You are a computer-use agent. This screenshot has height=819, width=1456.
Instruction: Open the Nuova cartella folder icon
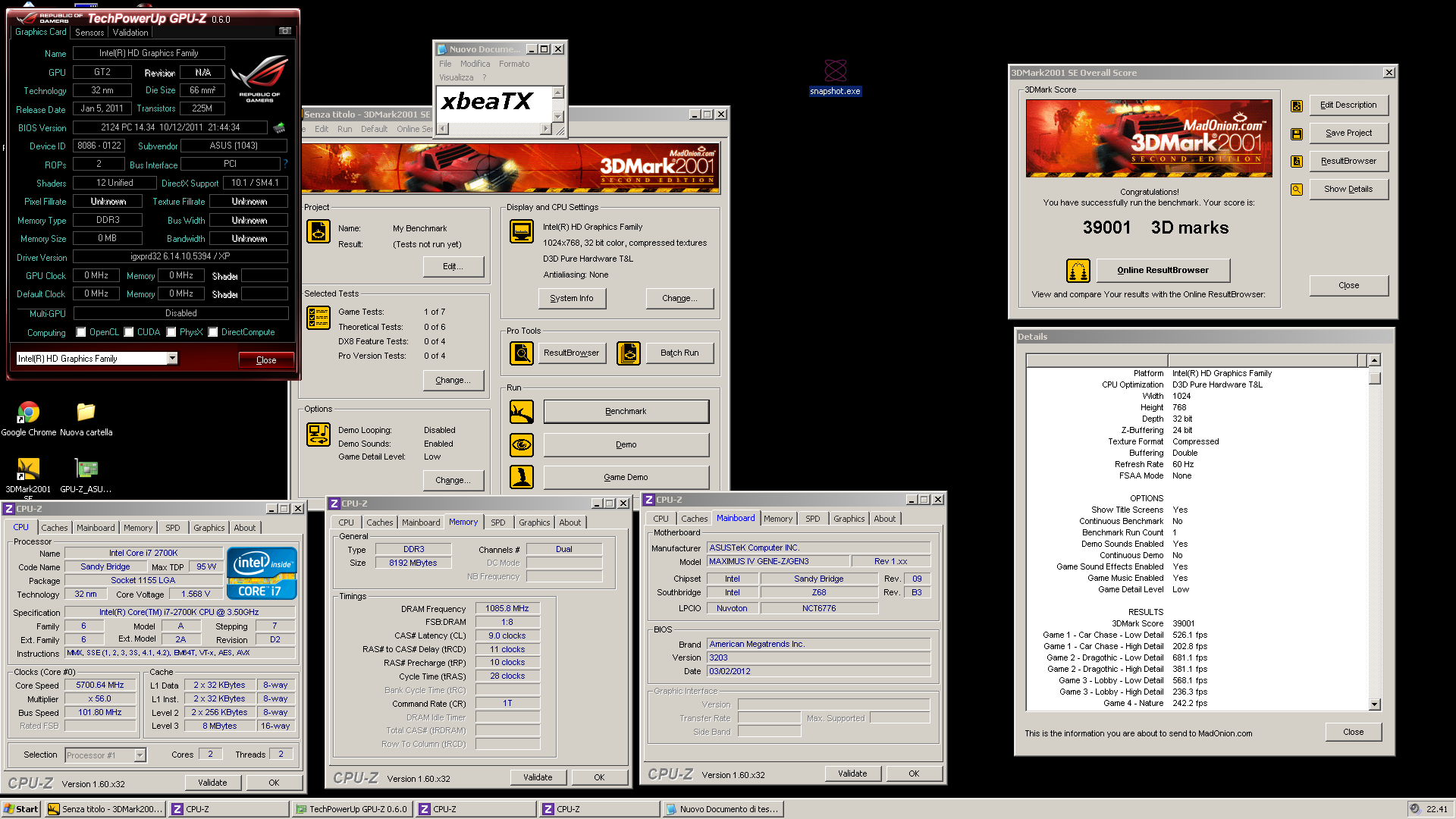pos(86,419)
